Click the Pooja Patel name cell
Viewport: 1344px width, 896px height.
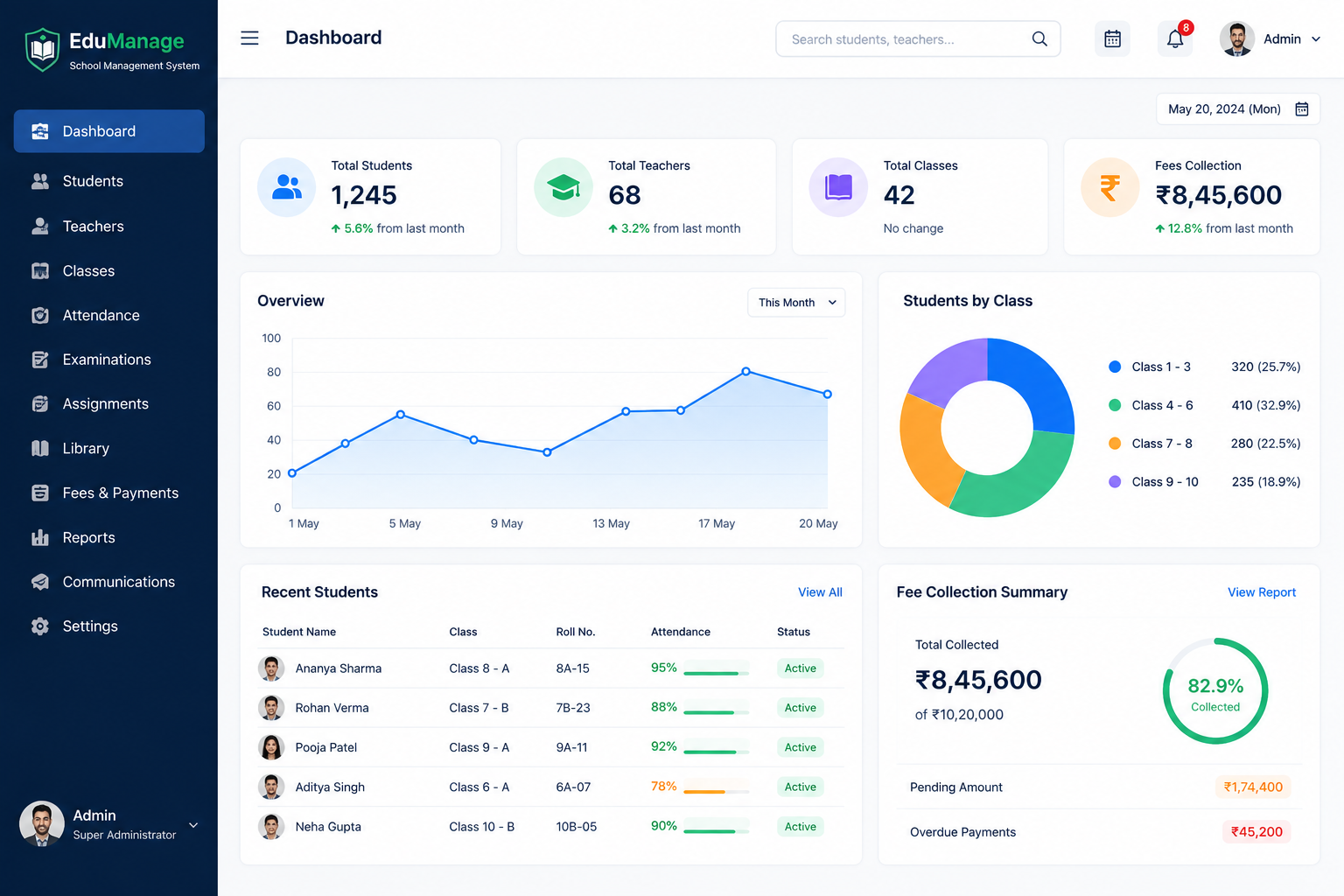(x=326, y=747)
